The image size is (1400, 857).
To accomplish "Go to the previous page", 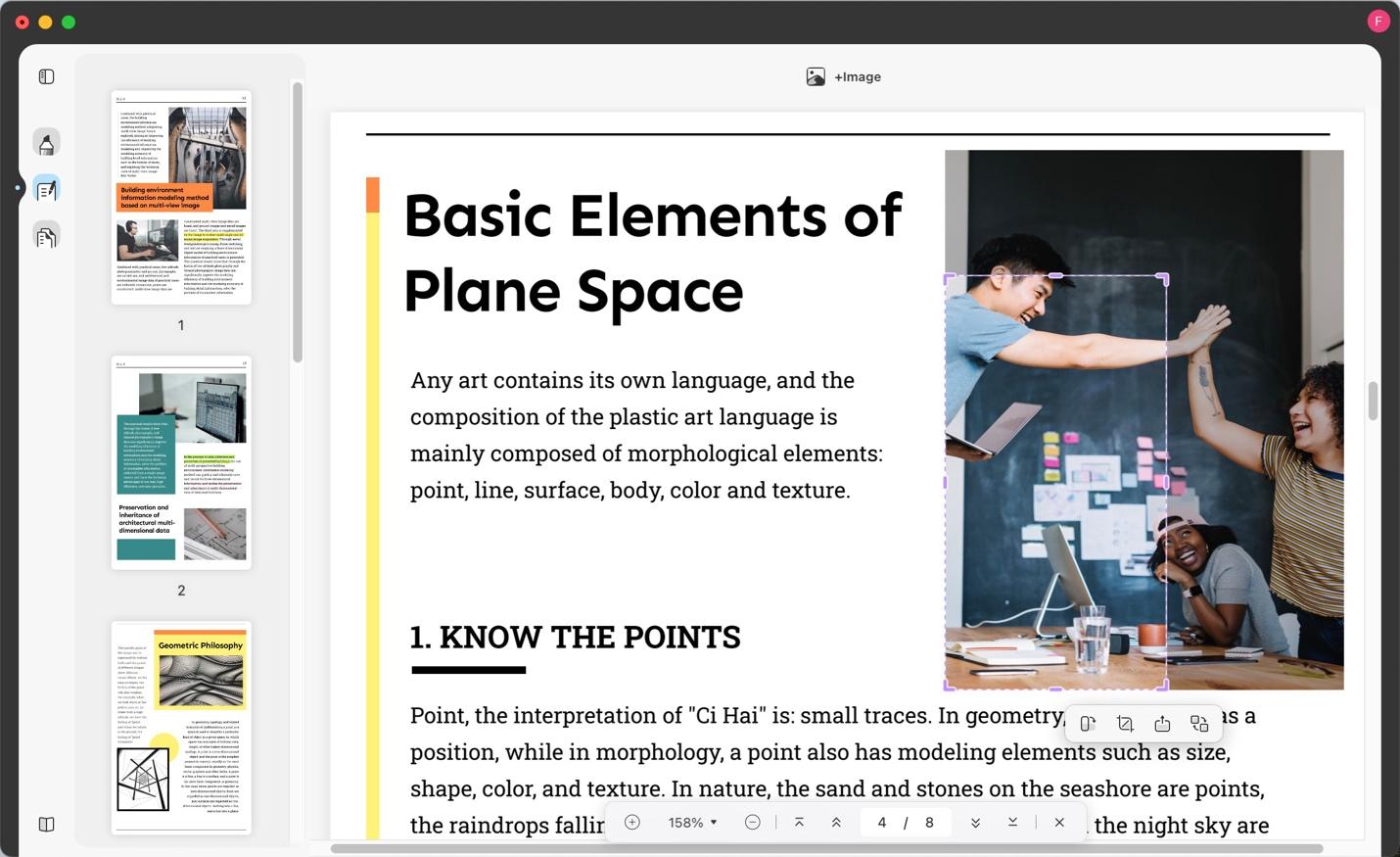I will 836,823.
